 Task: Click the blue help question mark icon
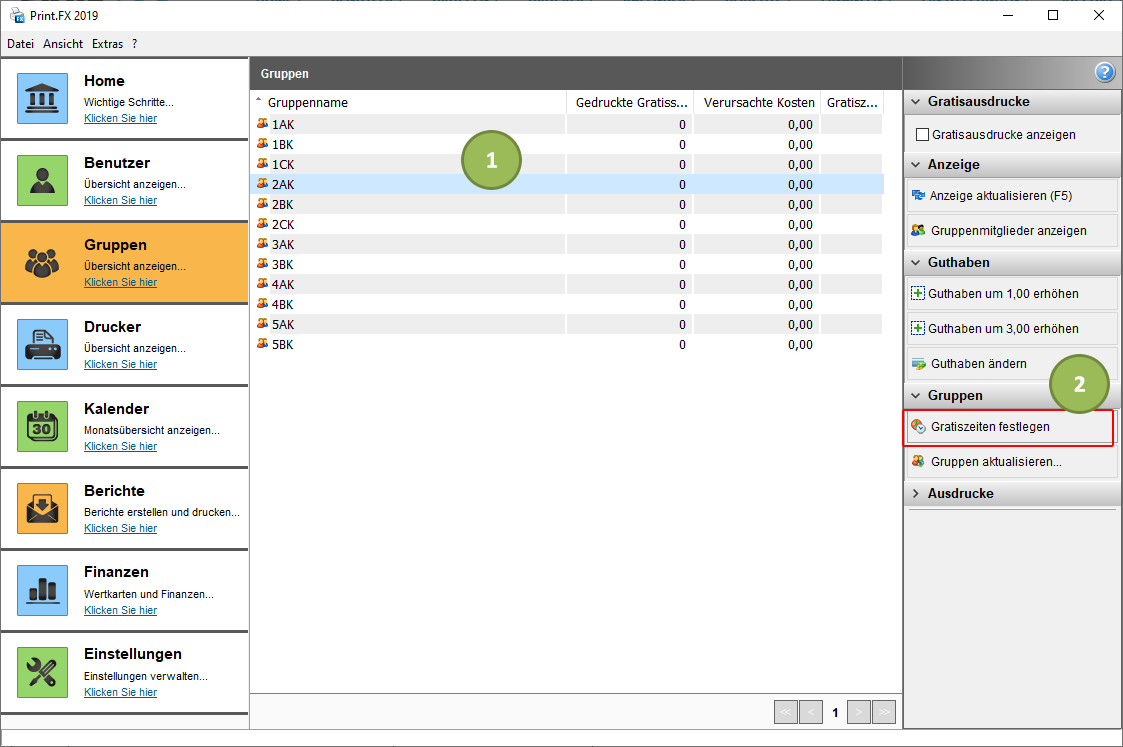point(1104,72)
